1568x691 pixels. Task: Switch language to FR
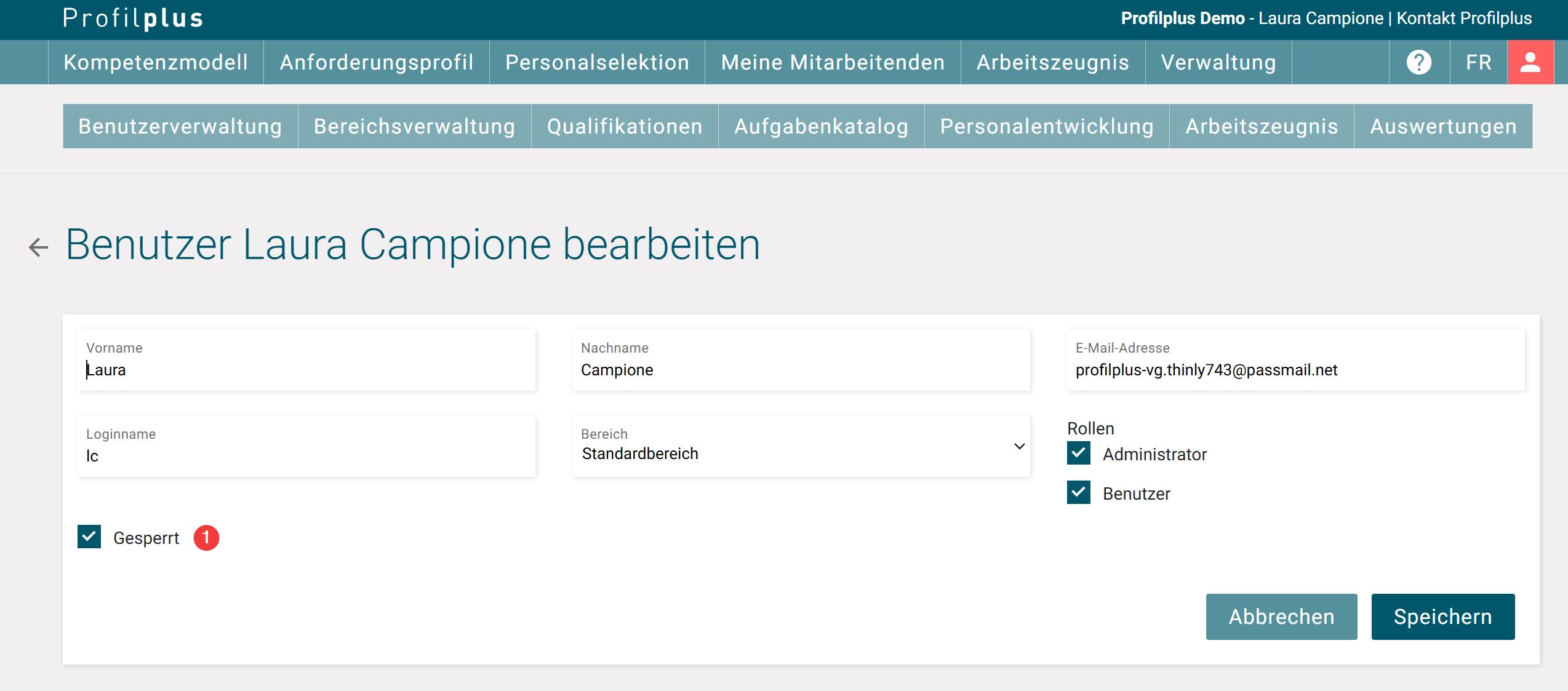click(x=1478, y=62)
